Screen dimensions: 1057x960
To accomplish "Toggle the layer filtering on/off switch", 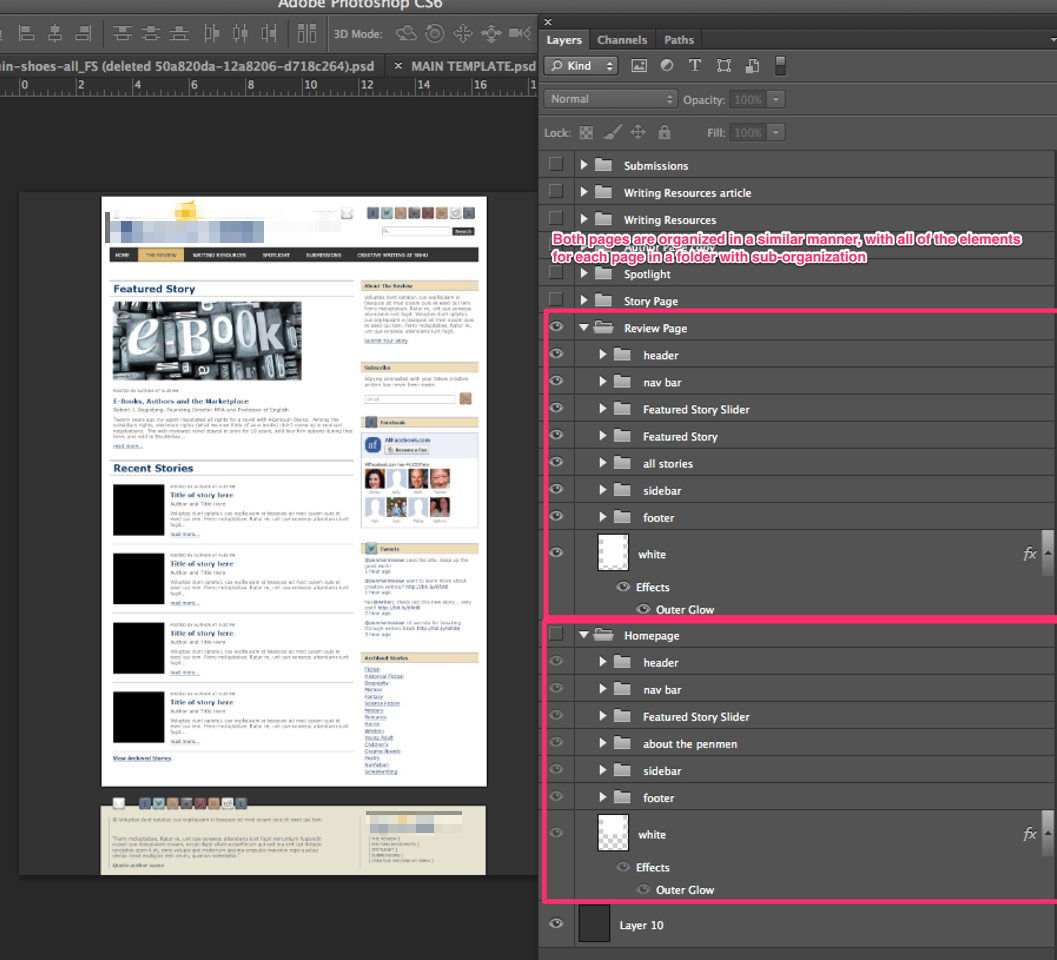I will point(780,65).
